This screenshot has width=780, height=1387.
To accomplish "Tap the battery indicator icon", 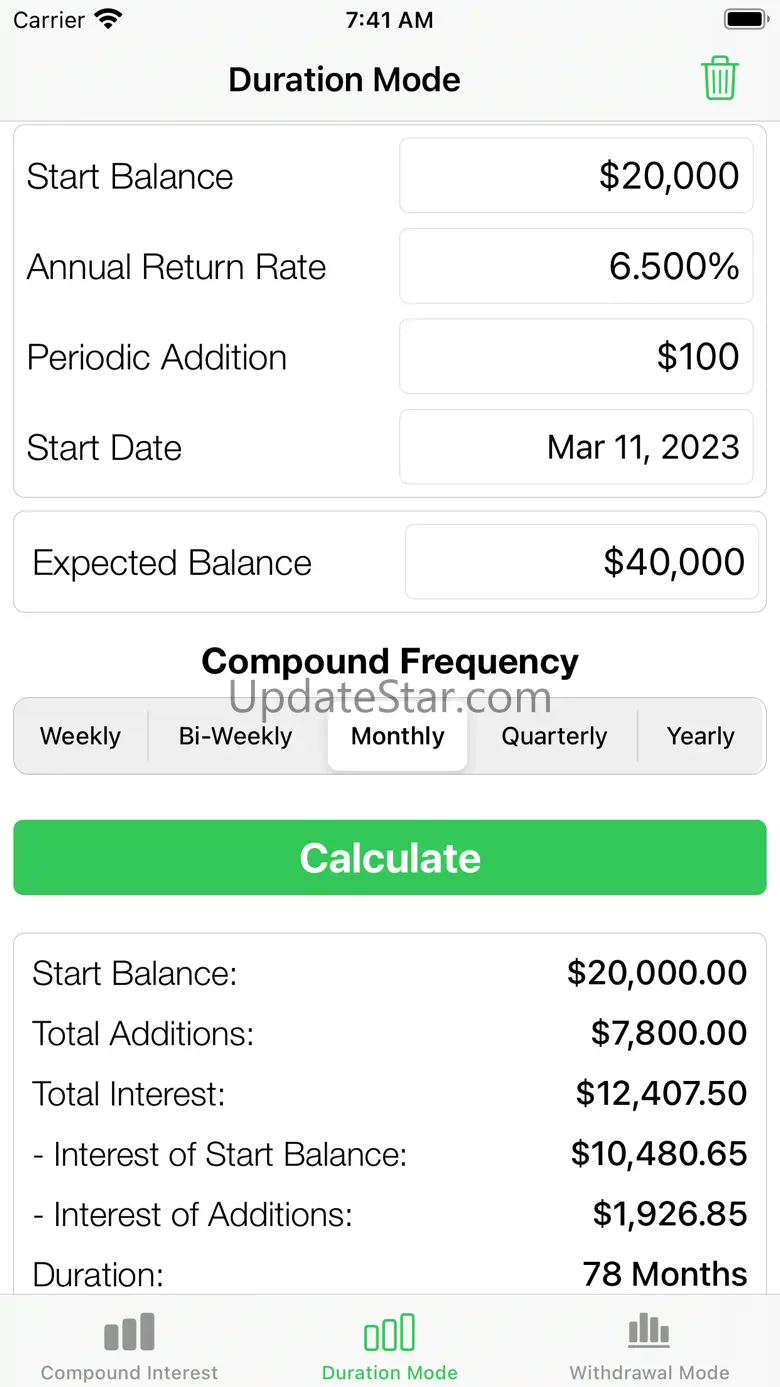I will (x=745, y=20).
